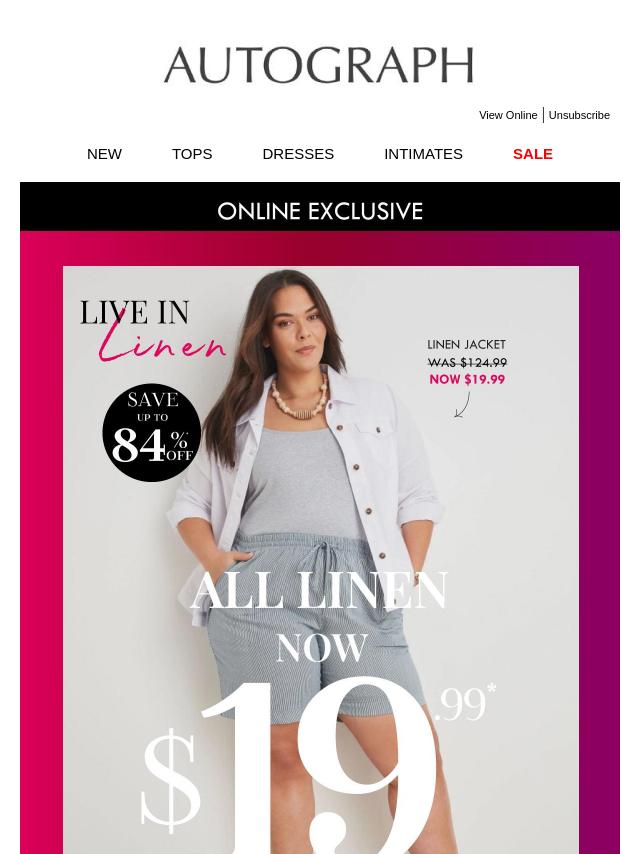
Task: Open the INTIMATES category
Action: [423, 154]
